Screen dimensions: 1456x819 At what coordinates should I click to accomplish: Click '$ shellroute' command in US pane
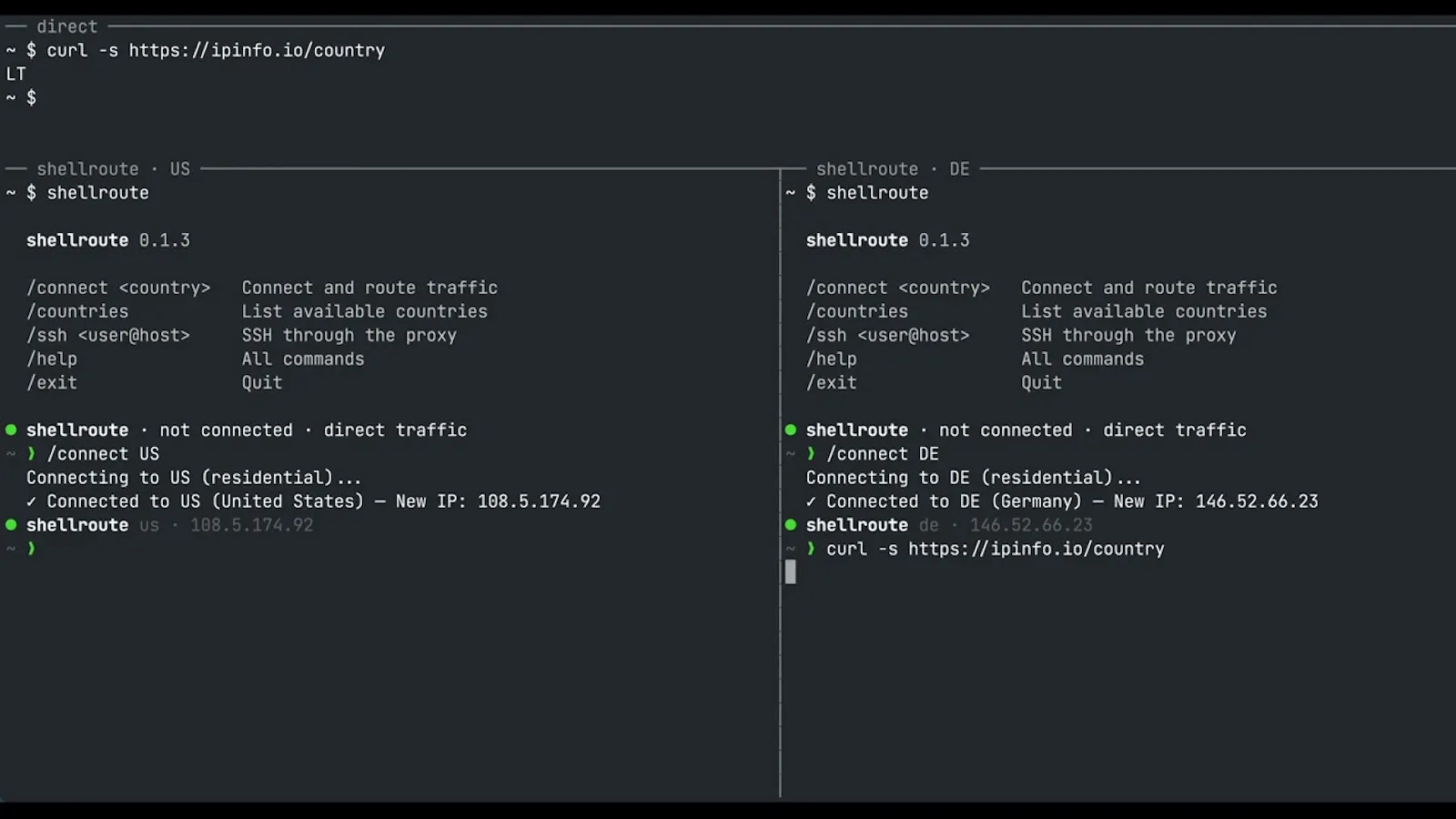[x=87, y=192]
